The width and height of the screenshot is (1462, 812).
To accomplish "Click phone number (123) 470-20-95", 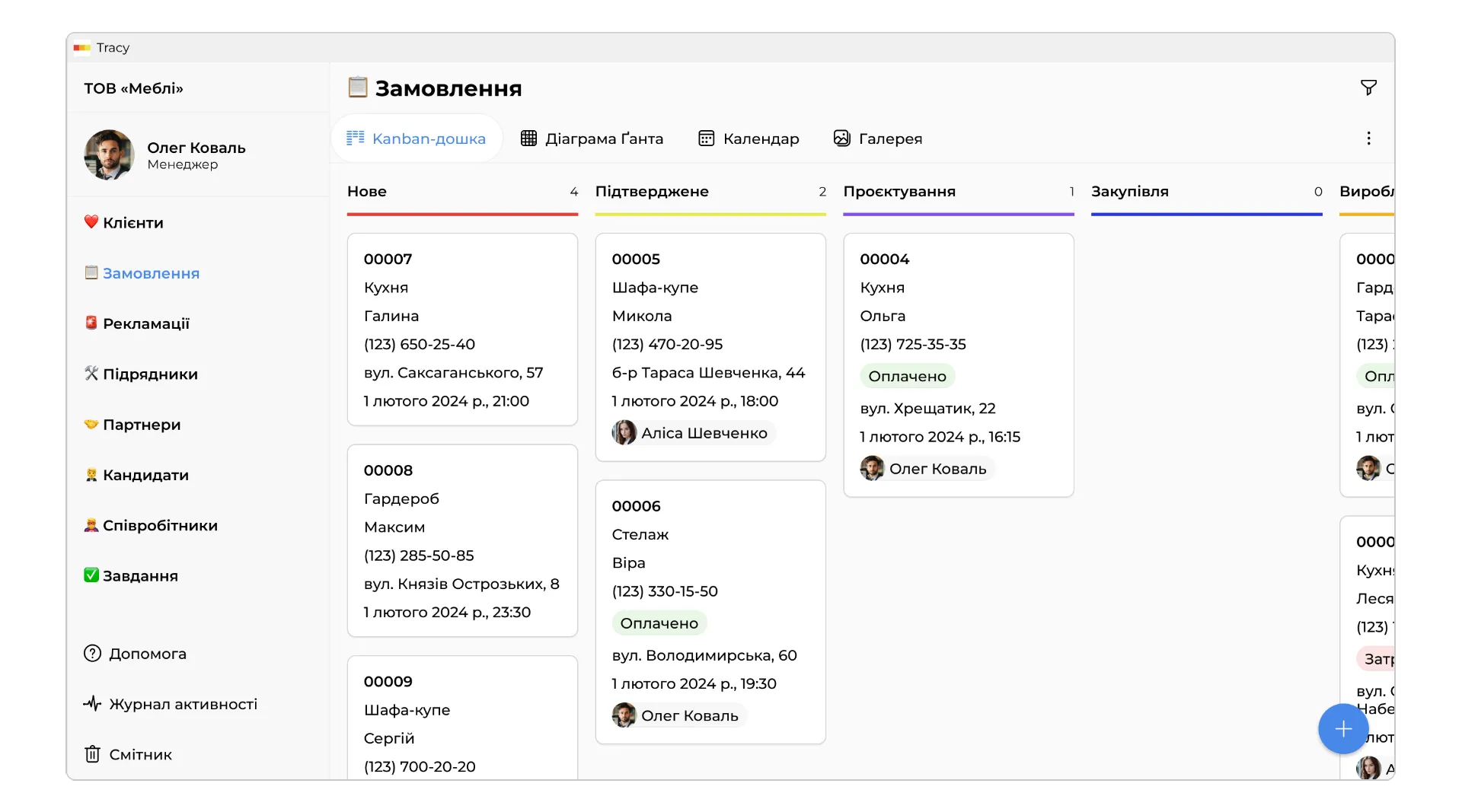I will [x=668, y=344].
